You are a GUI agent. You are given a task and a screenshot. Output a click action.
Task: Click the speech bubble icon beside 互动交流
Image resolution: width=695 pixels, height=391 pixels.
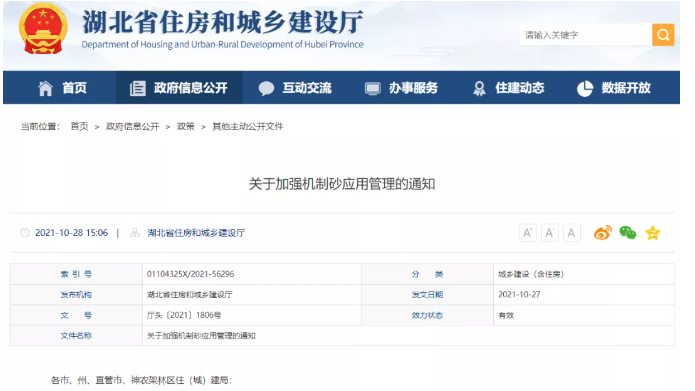pyautogui.click(x=266, y=88)
